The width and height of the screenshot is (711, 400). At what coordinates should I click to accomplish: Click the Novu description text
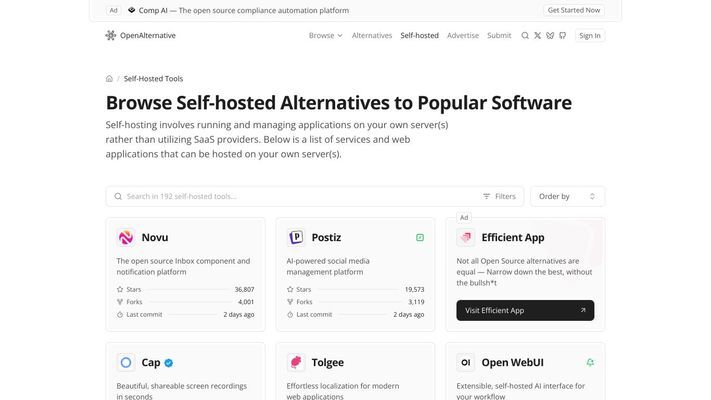pos(183,266)
